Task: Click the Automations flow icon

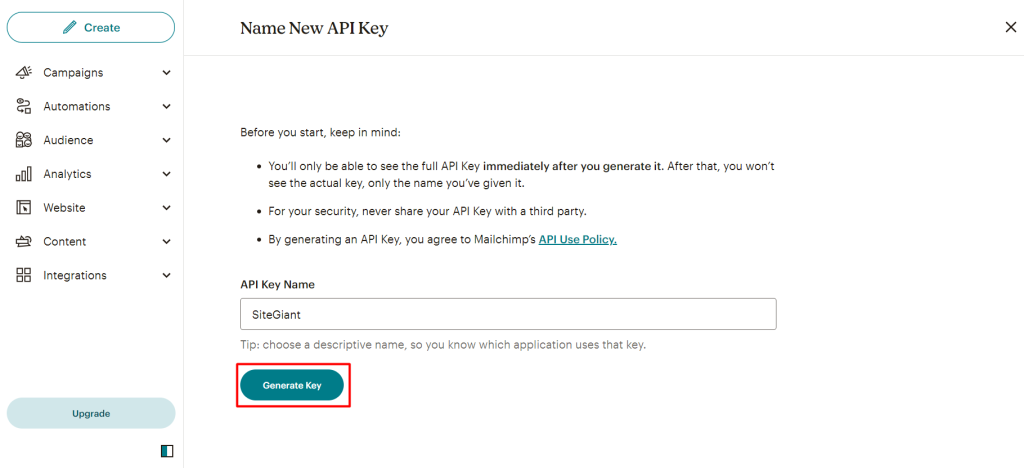Action: (x=24, y=106)
